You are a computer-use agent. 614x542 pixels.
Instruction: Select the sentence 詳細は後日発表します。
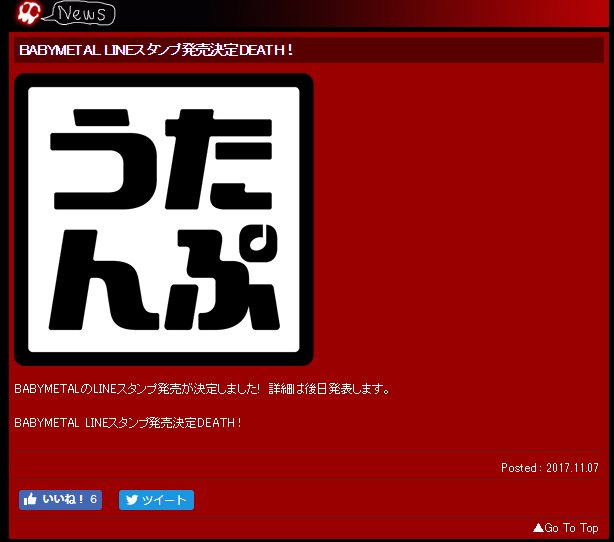[329, 389]
